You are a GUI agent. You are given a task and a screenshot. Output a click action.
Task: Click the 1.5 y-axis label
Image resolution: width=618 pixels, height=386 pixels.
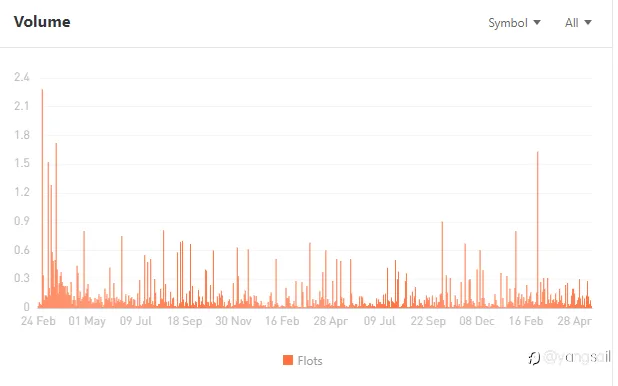point(22,163)
